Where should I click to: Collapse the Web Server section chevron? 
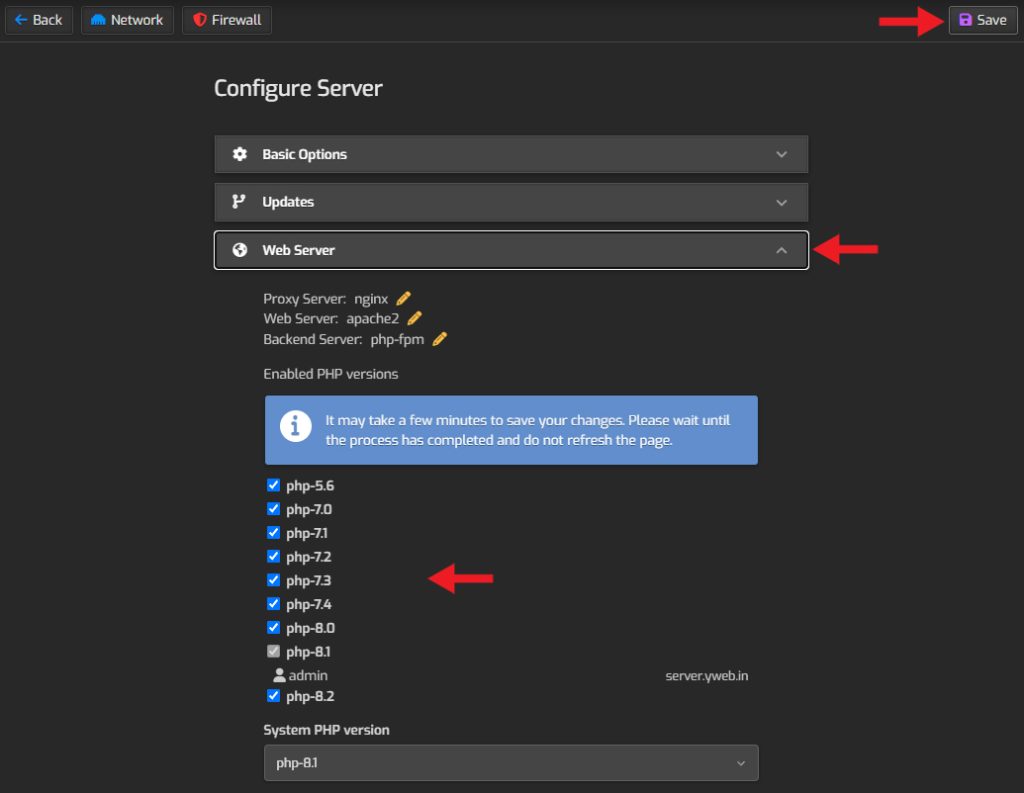781,250
